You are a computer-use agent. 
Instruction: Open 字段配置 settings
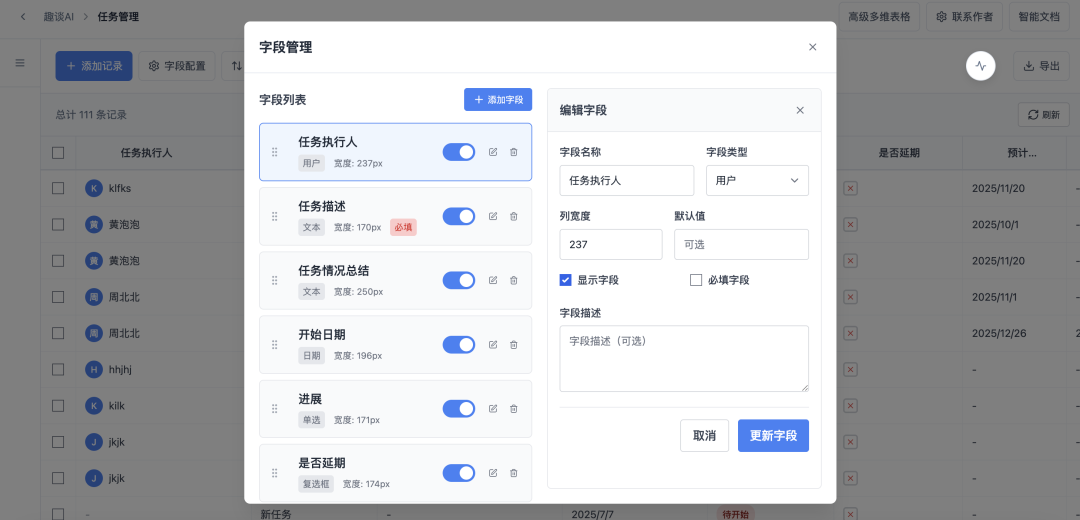pyautogui.click(x=177, y=66)
